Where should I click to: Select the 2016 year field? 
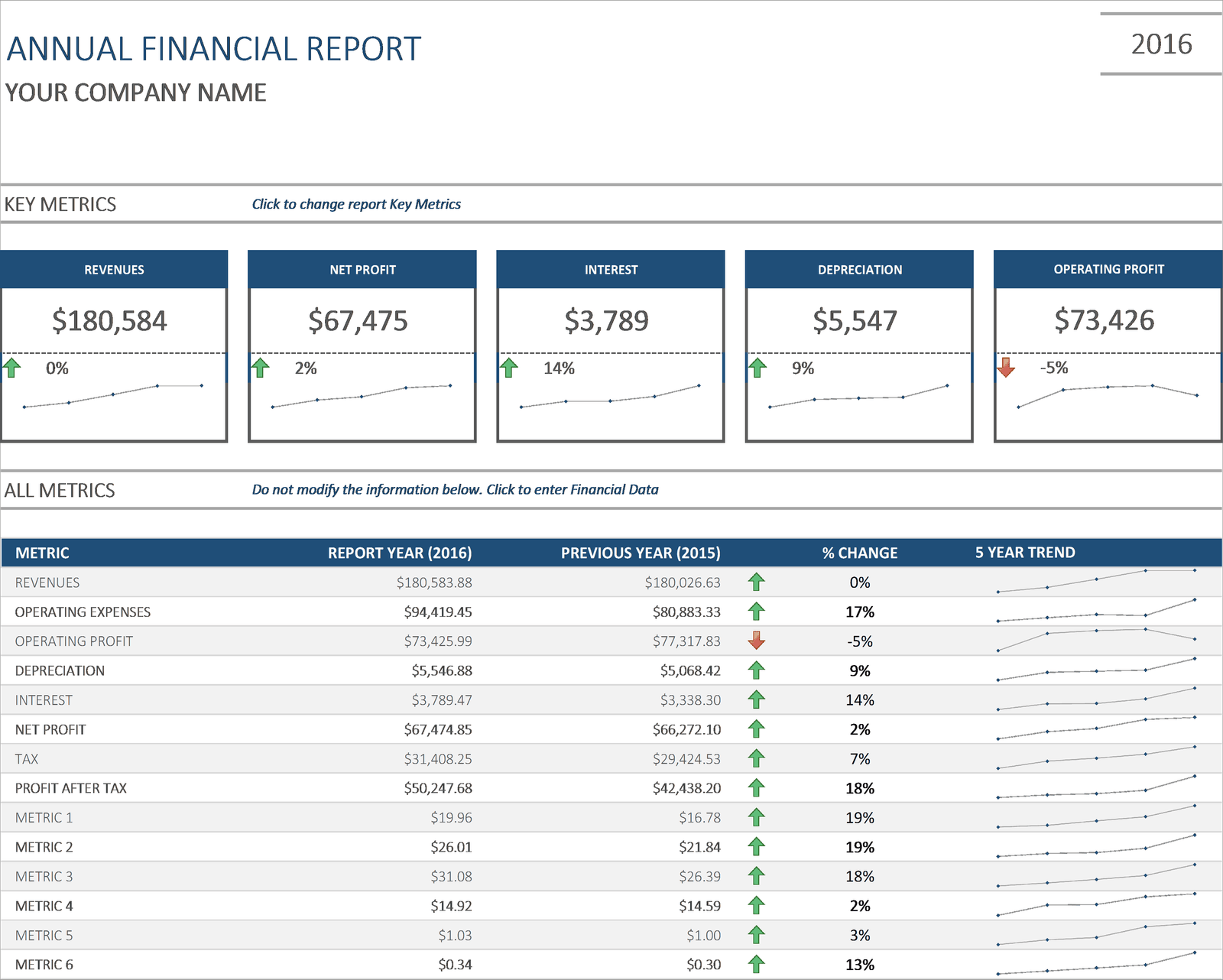1161,44
